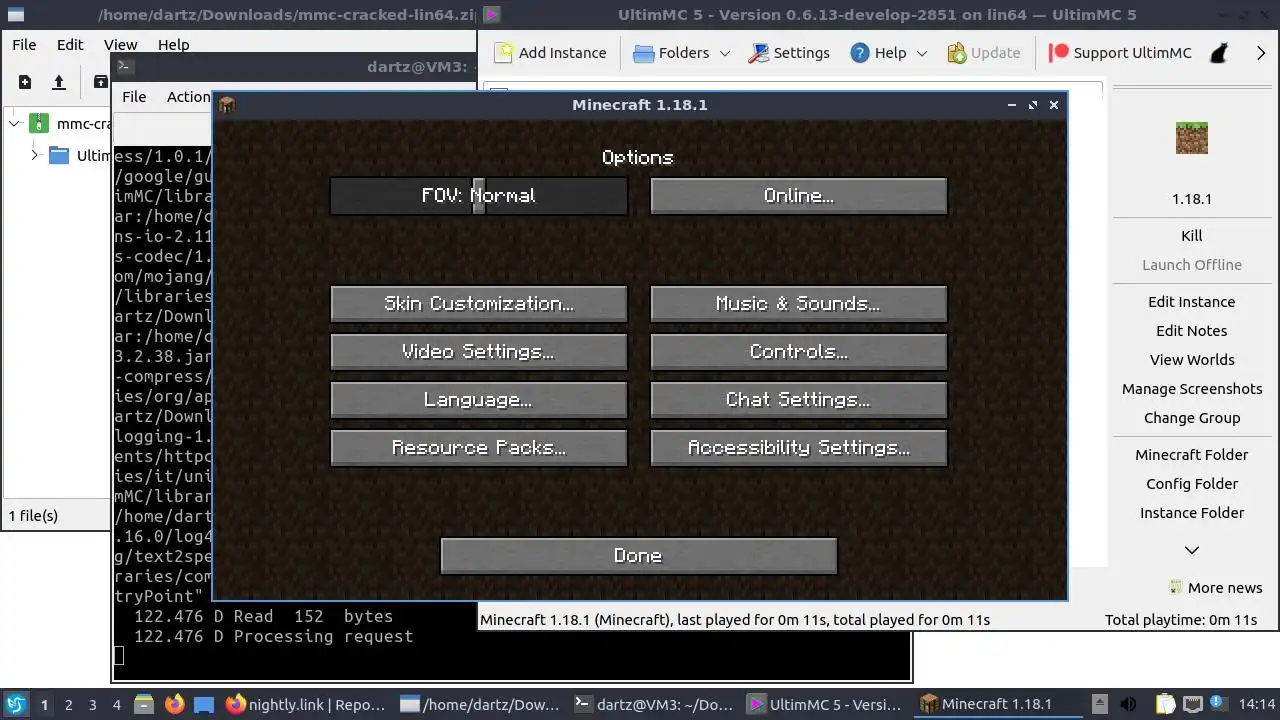The width and height of the screenshot is (1280, 720).
Task: Expand the Help dropdown arrow in UltimMC
Action: 922,53
